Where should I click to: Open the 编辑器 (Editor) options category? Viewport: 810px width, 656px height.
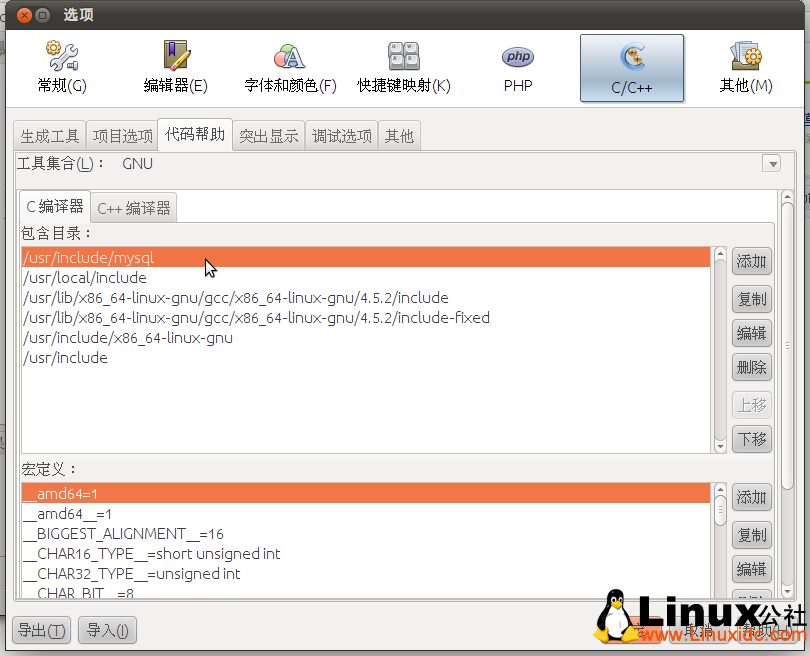click(x=176, y=67)
